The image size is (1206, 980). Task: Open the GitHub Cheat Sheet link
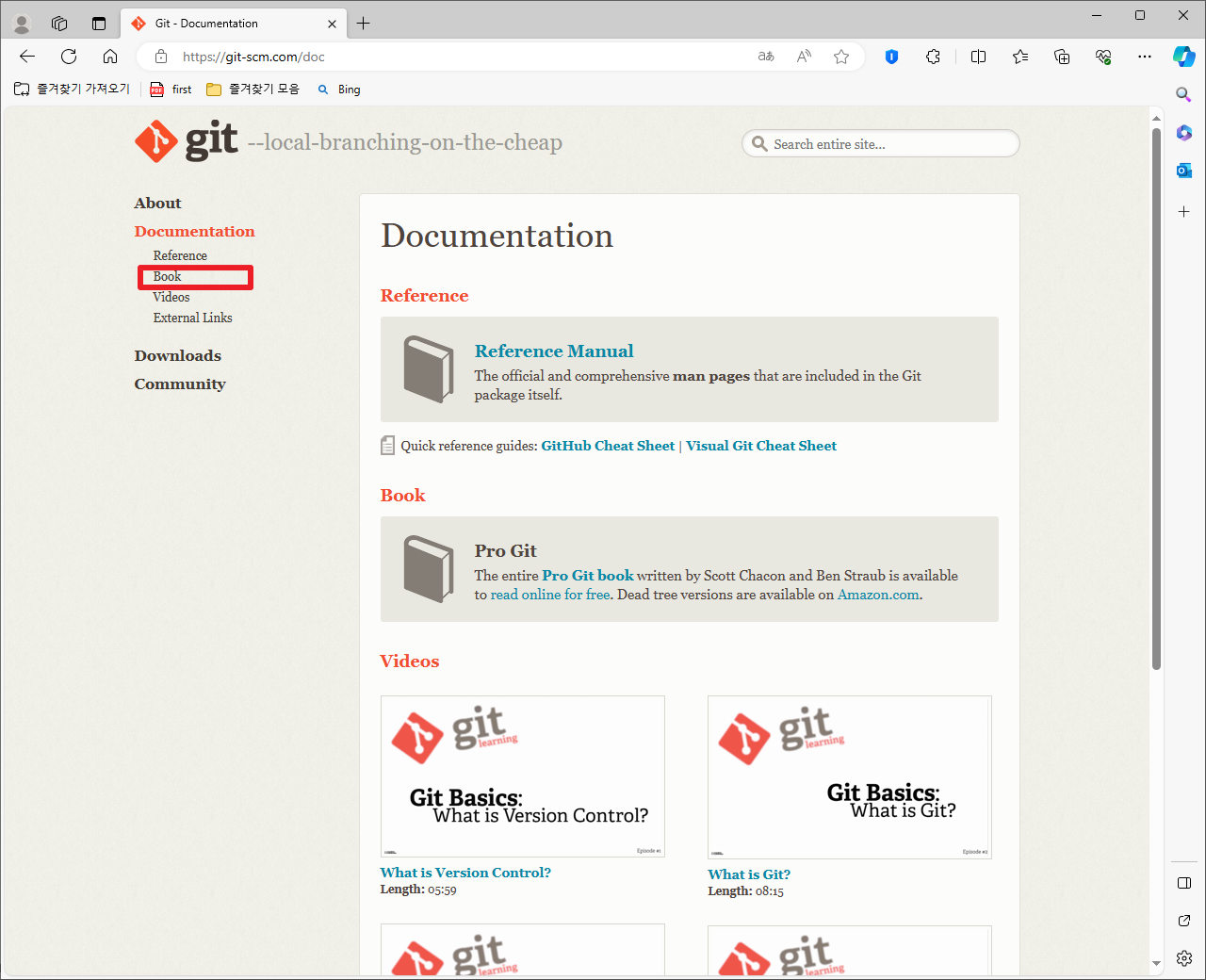tap(608, 446)
